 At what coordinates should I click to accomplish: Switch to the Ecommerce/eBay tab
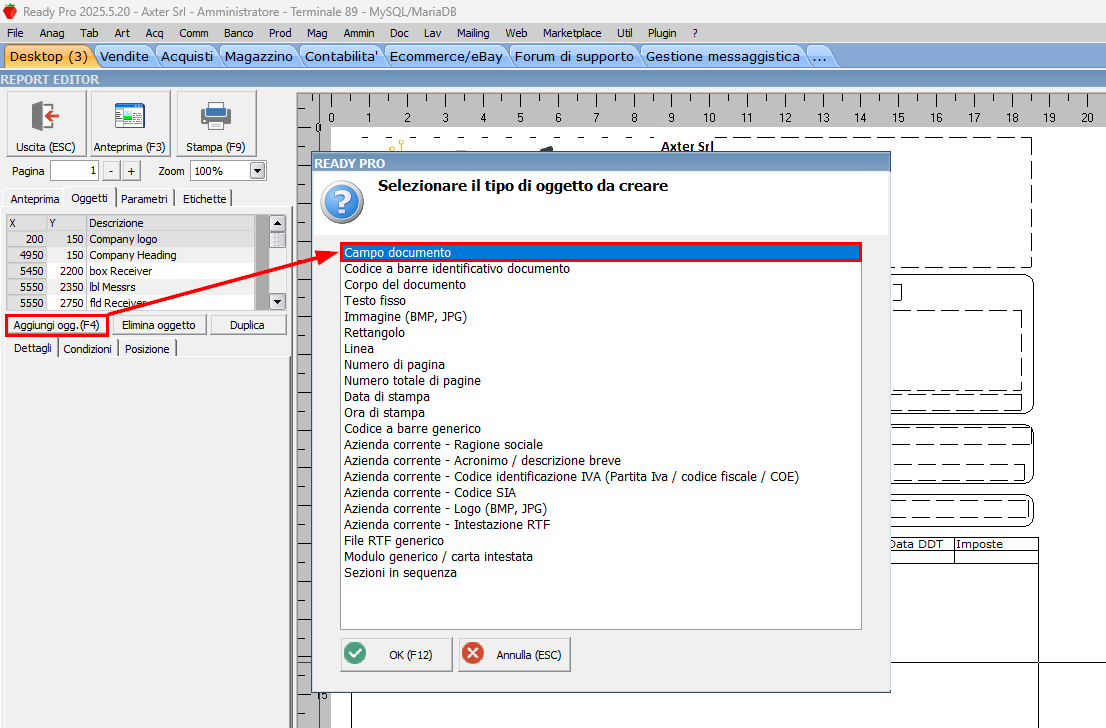[446, 56]
